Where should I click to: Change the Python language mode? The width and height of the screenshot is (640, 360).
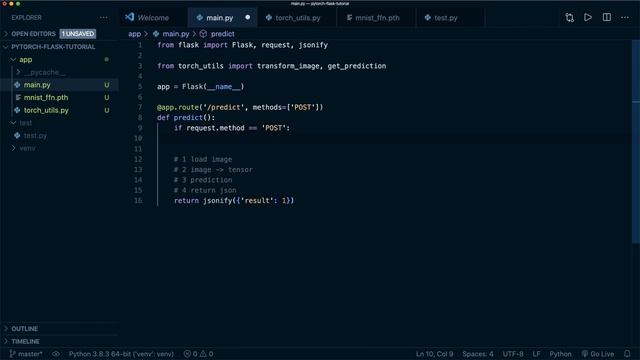[560, 354]
